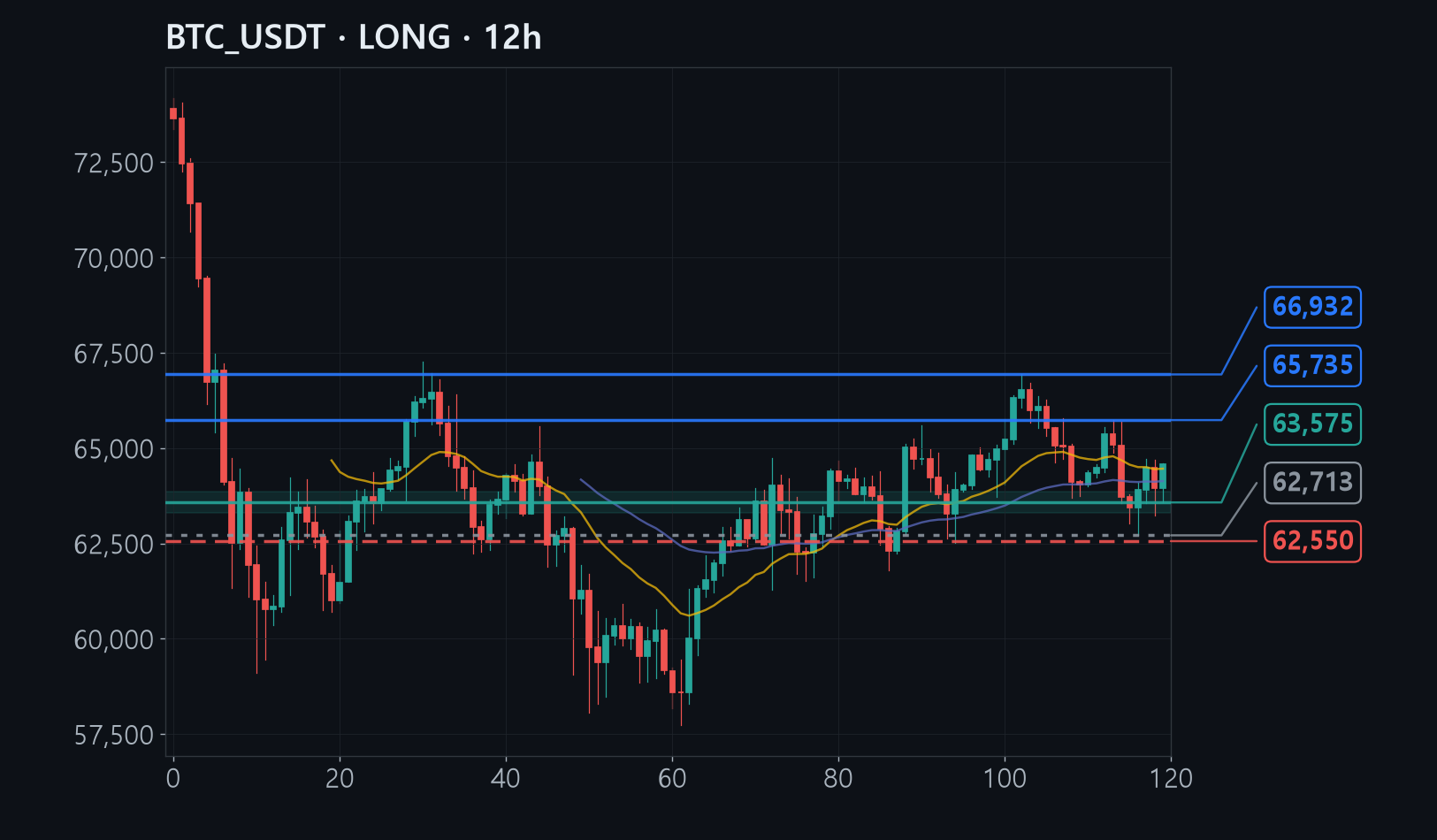Click the x-axis tick label 0

tap(173, 778)
